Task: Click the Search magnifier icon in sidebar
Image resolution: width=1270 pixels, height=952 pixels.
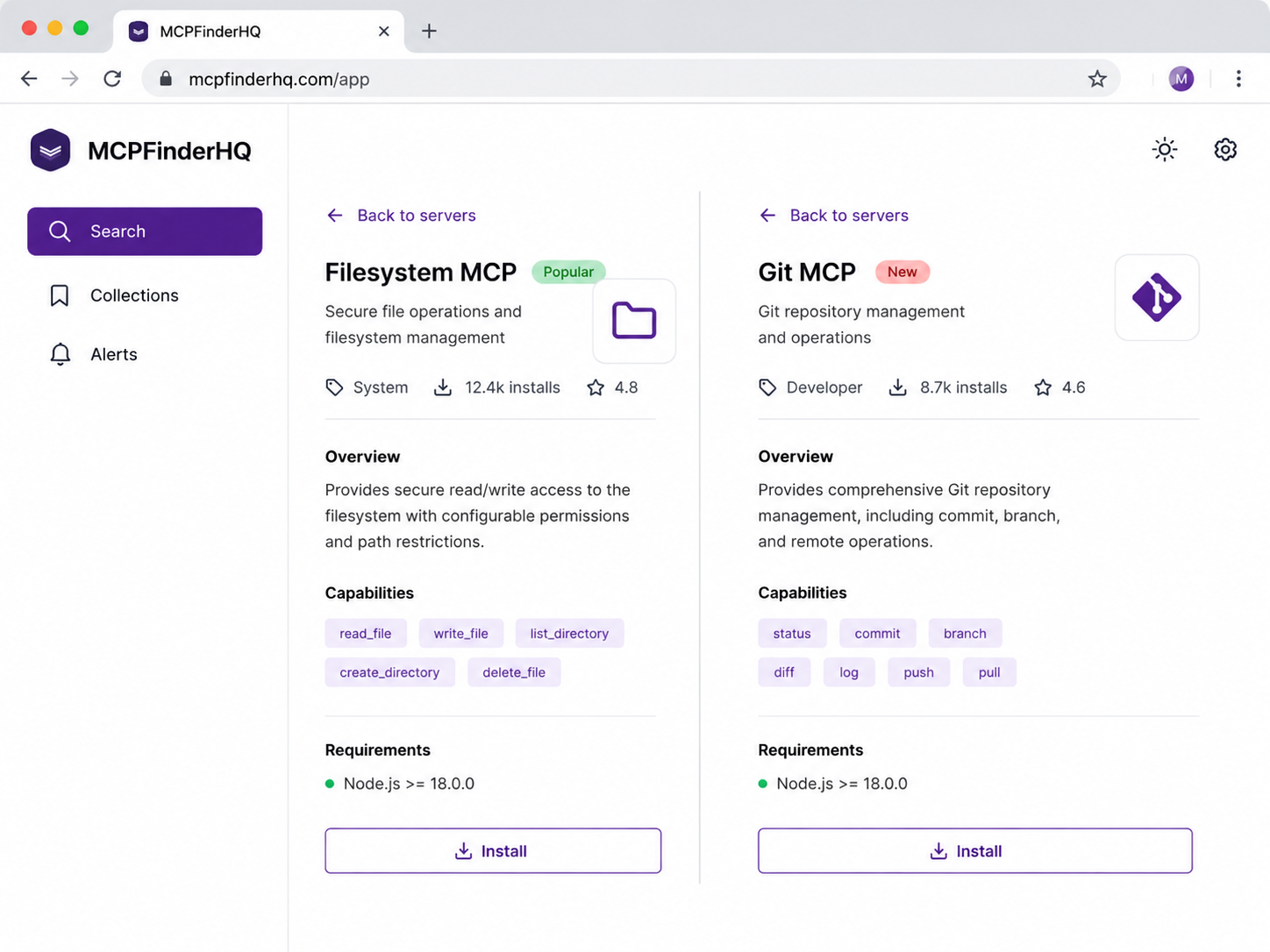Action: point(60,231)
